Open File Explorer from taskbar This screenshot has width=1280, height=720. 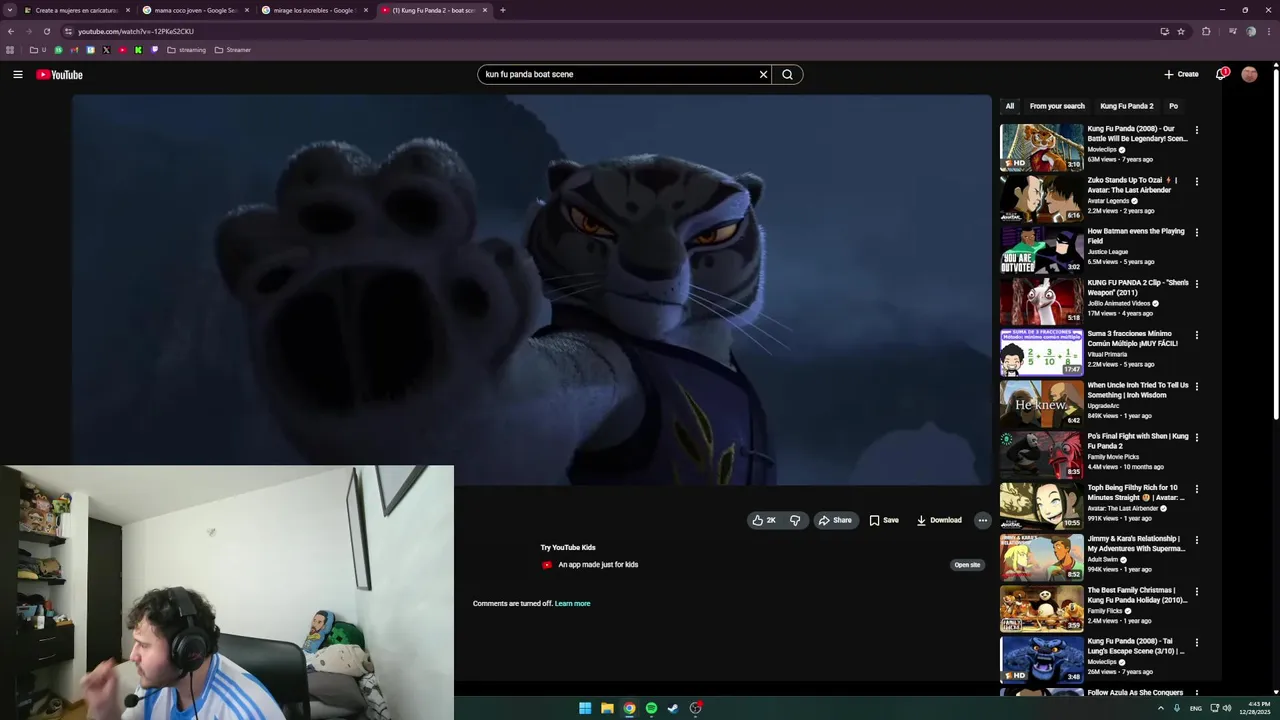coord(607,708)
